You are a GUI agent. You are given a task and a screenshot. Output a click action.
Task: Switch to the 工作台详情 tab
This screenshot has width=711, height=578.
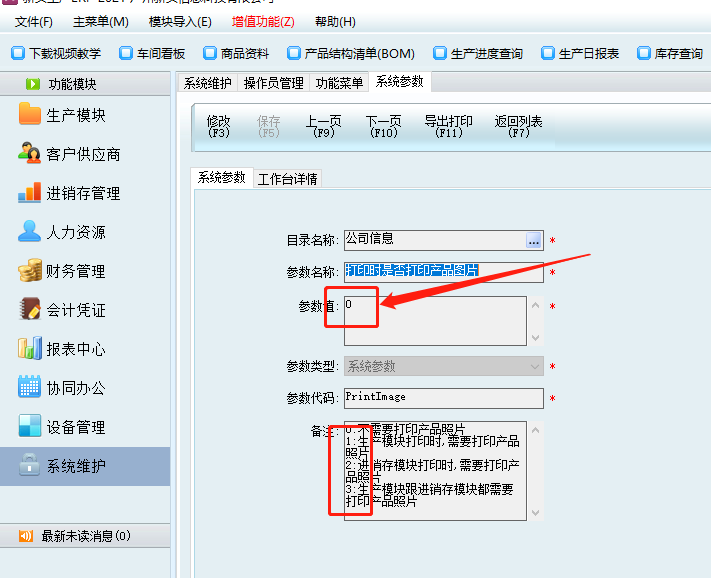287,180
